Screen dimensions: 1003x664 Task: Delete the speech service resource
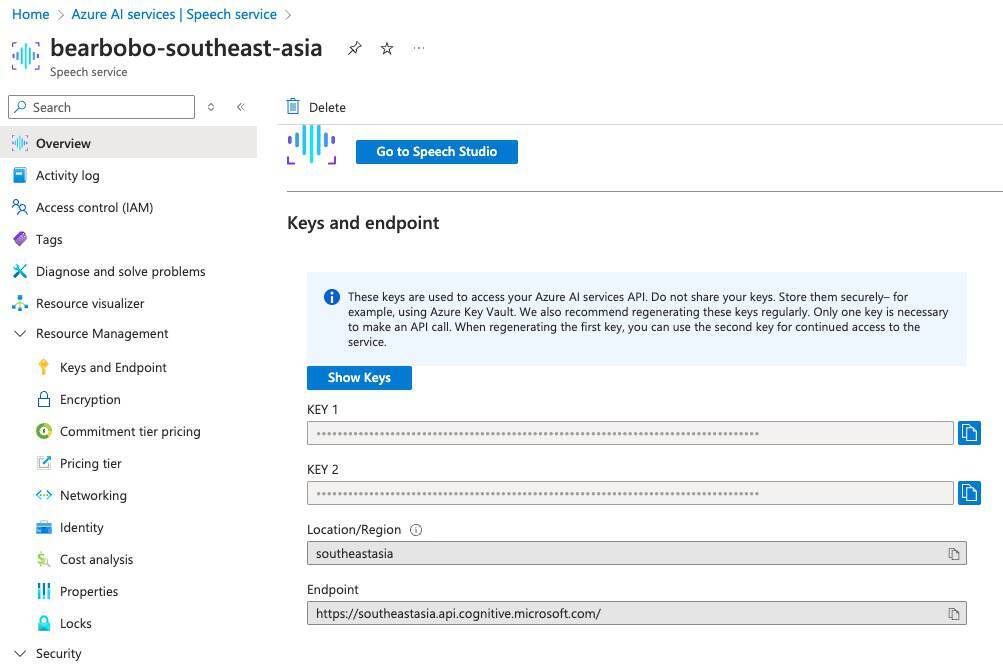point(316,107)
